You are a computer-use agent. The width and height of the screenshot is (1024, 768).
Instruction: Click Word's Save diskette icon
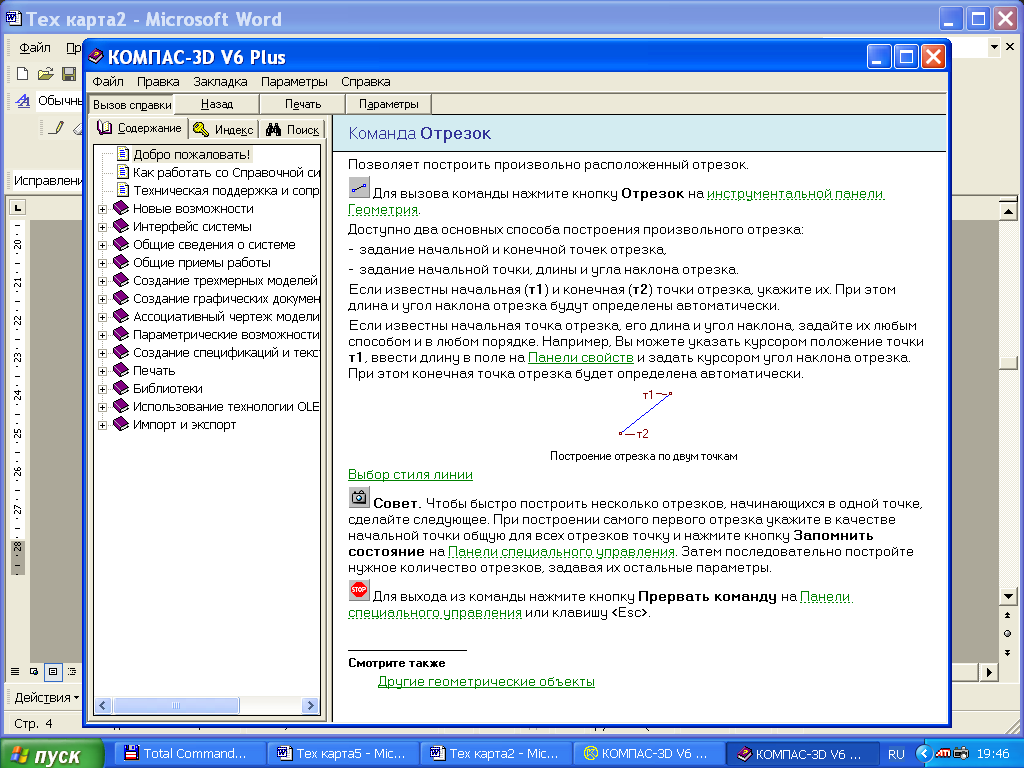69,74
